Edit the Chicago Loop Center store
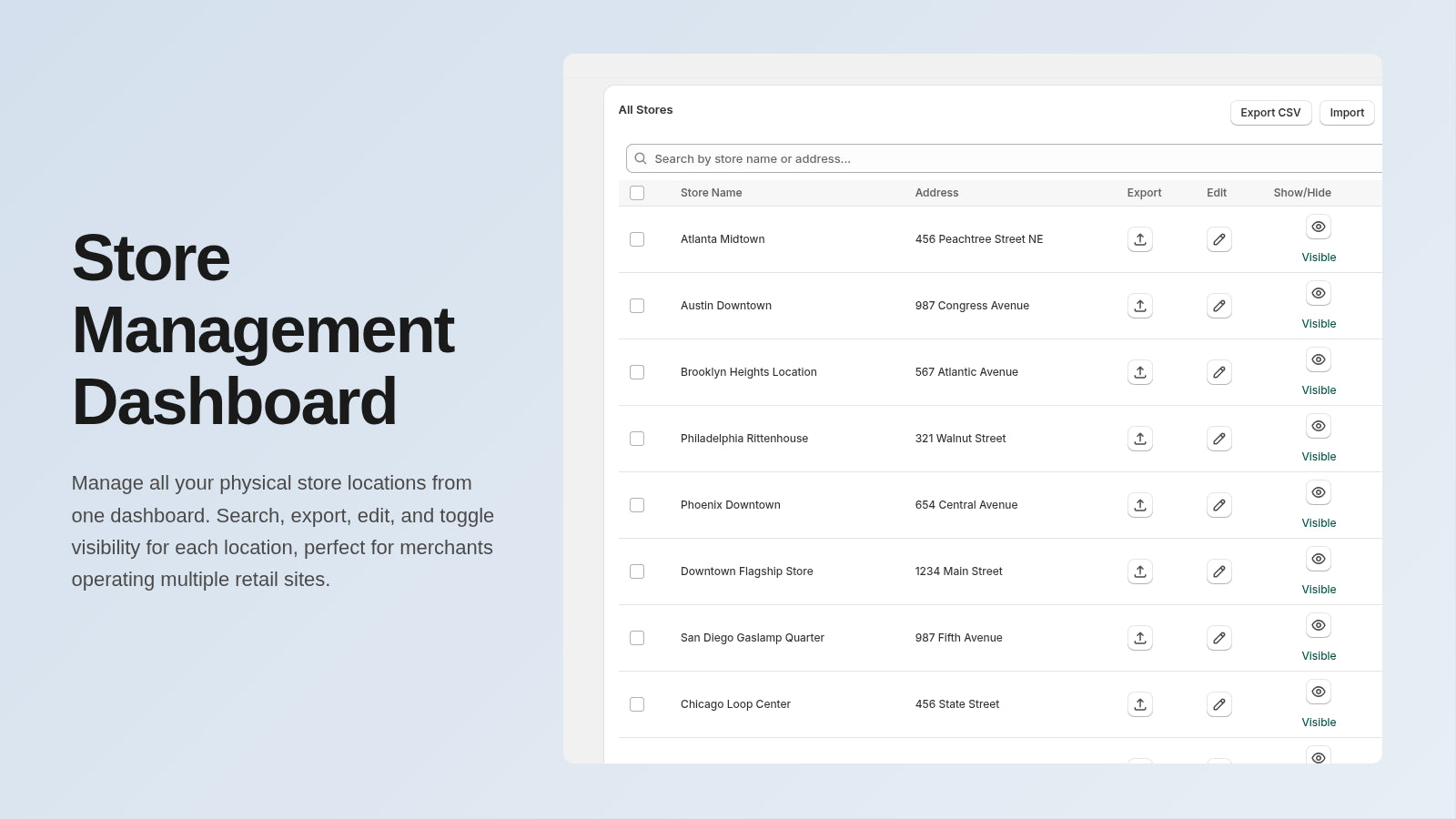This screenshot has width=1456, height=819. click(1219, 704)
